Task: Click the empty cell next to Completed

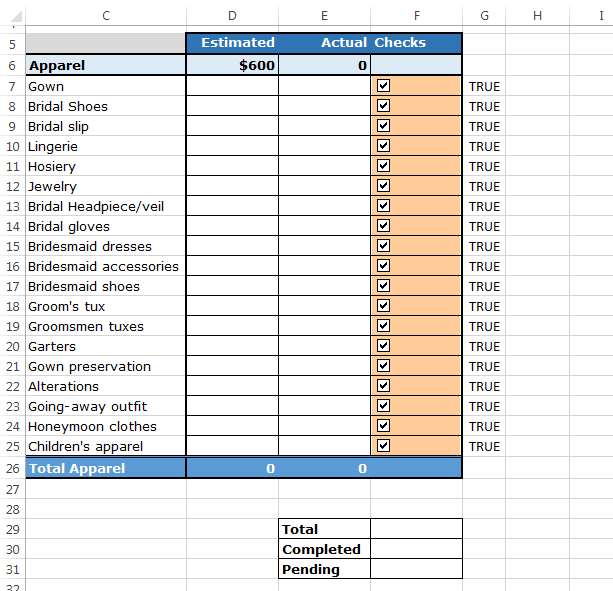Action: pyautogui.click(x=416, y=549)
